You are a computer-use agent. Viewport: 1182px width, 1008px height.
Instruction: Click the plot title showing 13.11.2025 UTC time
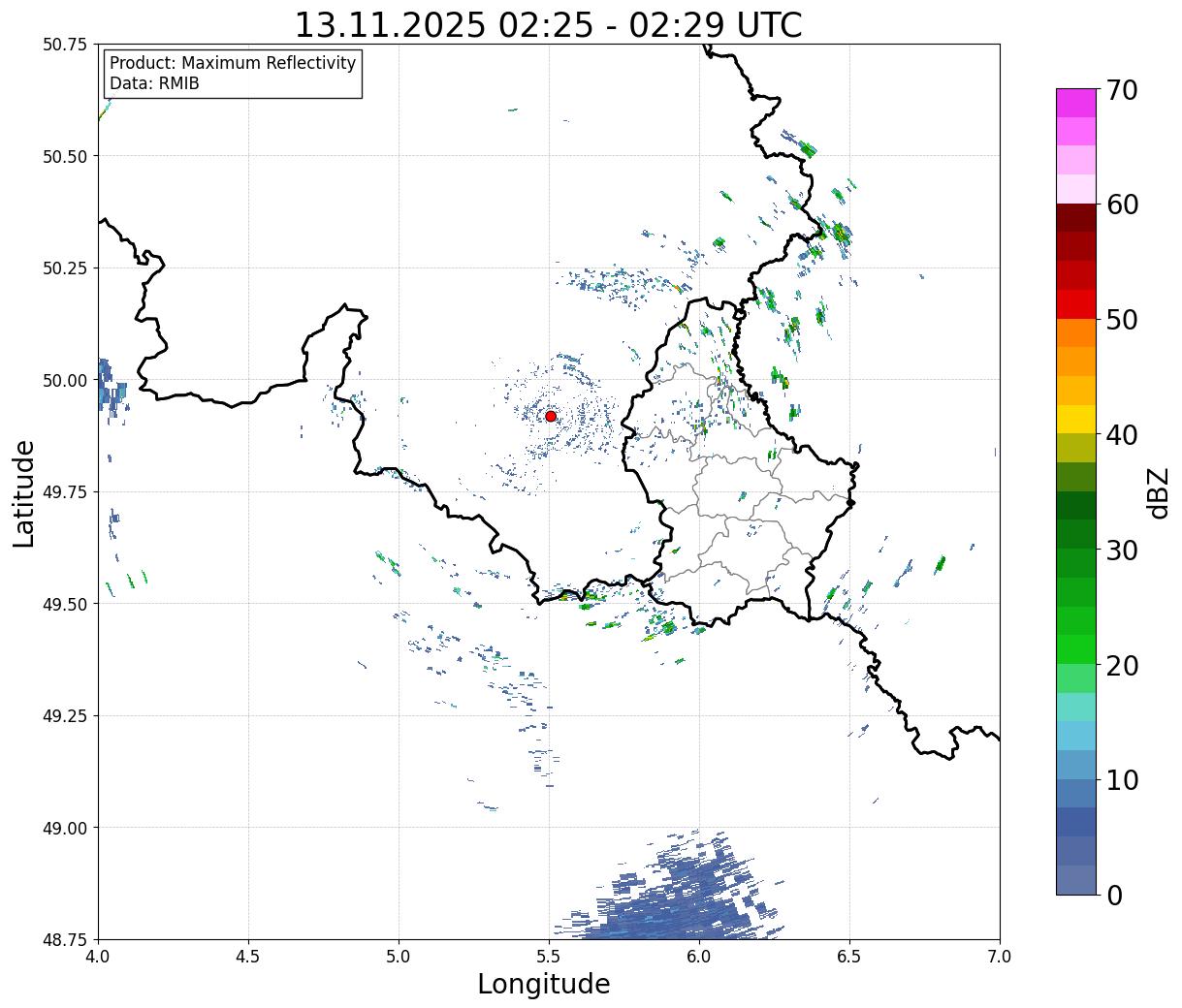tap(548, 25)
